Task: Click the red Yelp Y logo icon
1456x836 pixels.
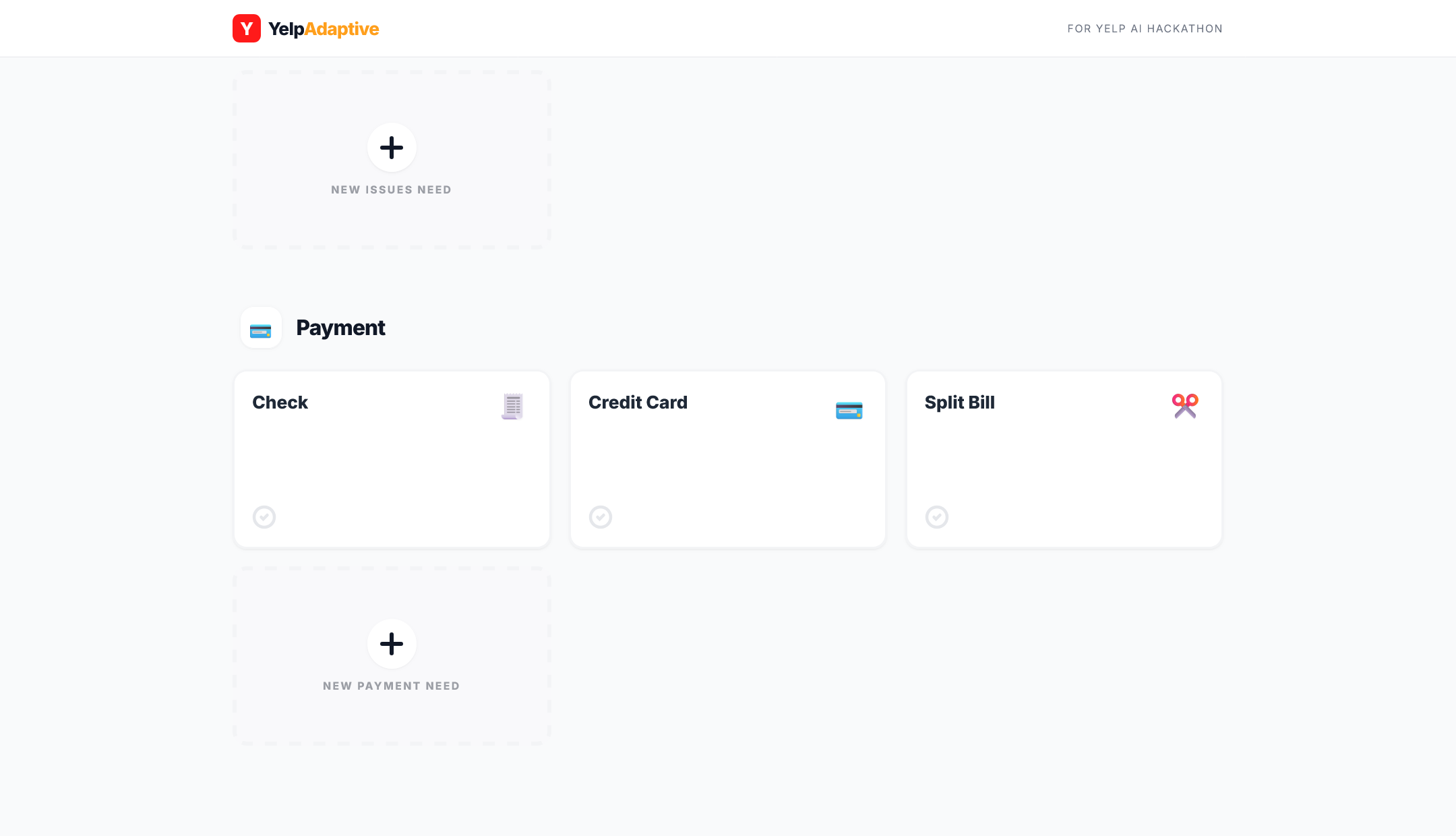Action: (246, 28)
